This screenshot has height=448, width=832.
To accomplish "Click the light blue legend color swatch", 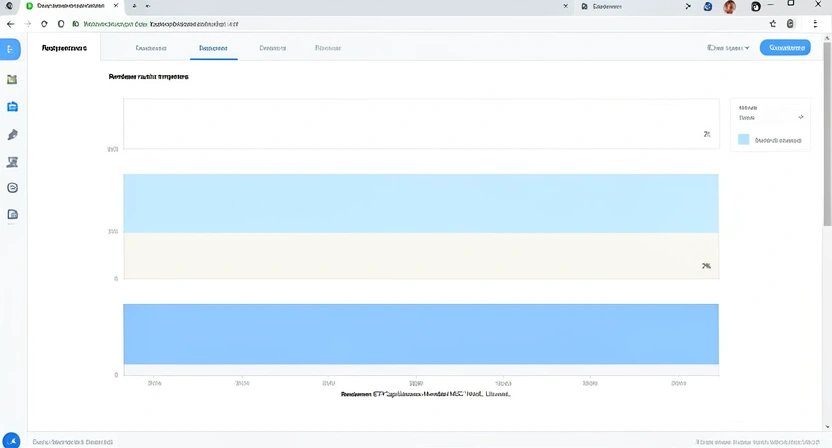I will [743, 140].
